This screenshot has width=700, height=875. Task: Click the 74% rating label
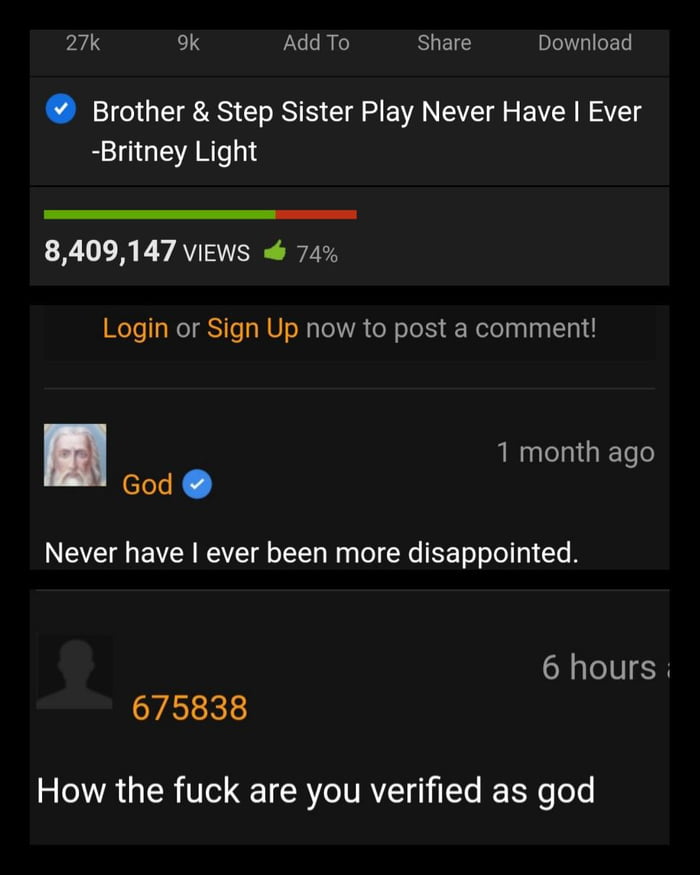click(317, 254)
